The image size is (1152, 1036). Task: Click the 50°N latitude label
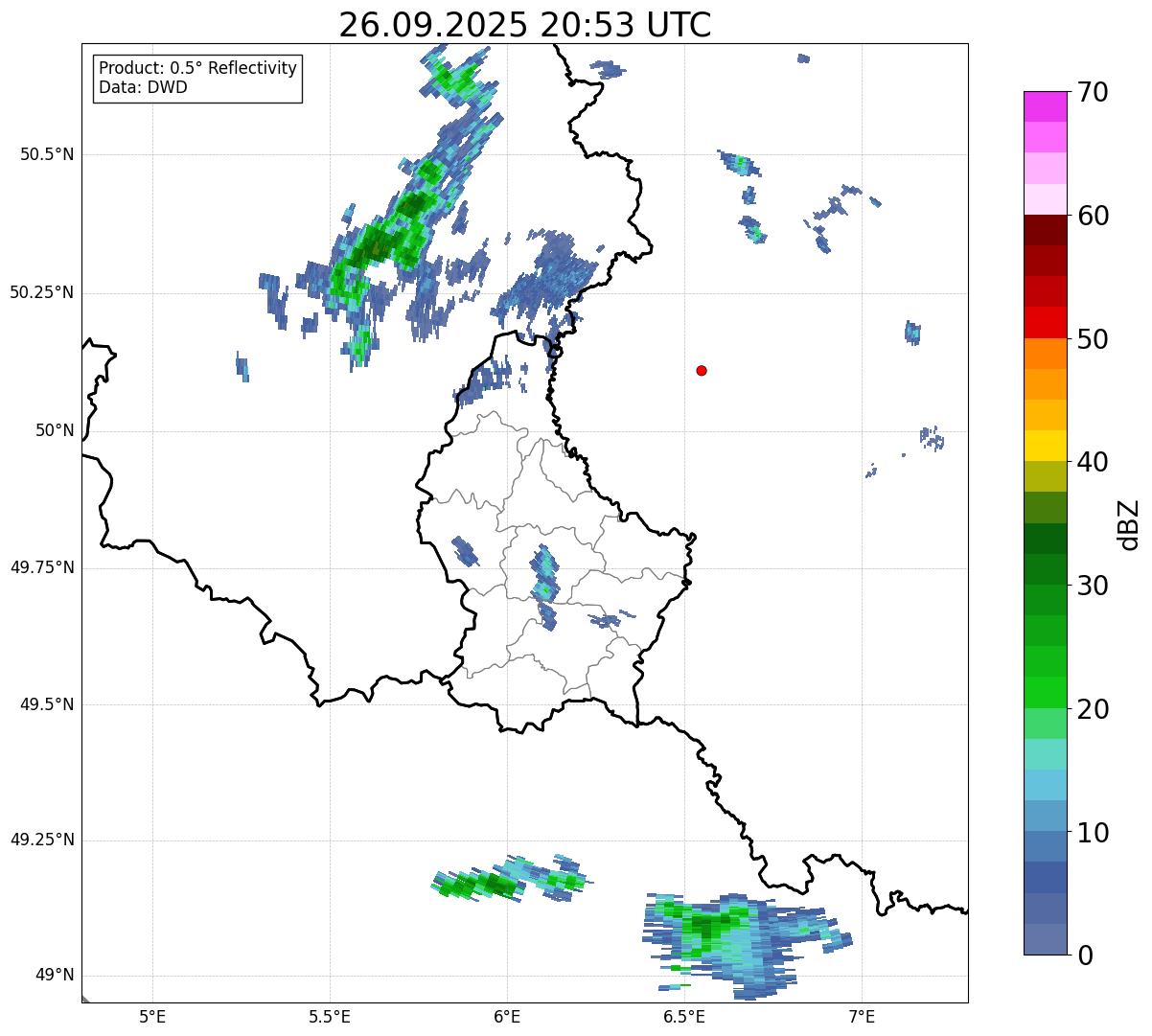pyautogui.click(x=55, y=430)
